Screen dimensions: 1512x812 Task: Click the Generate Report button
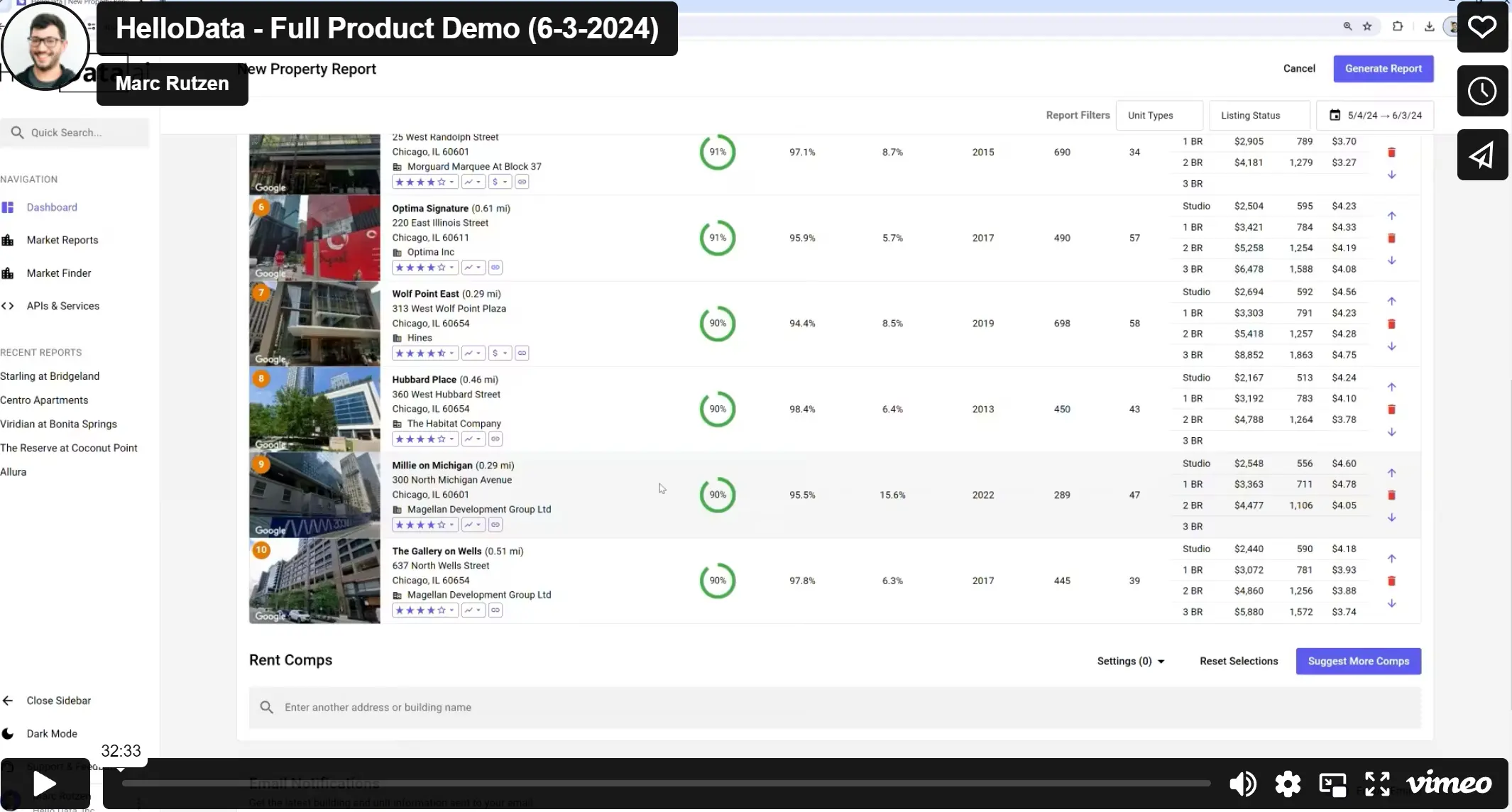[x=1383, y=68]
